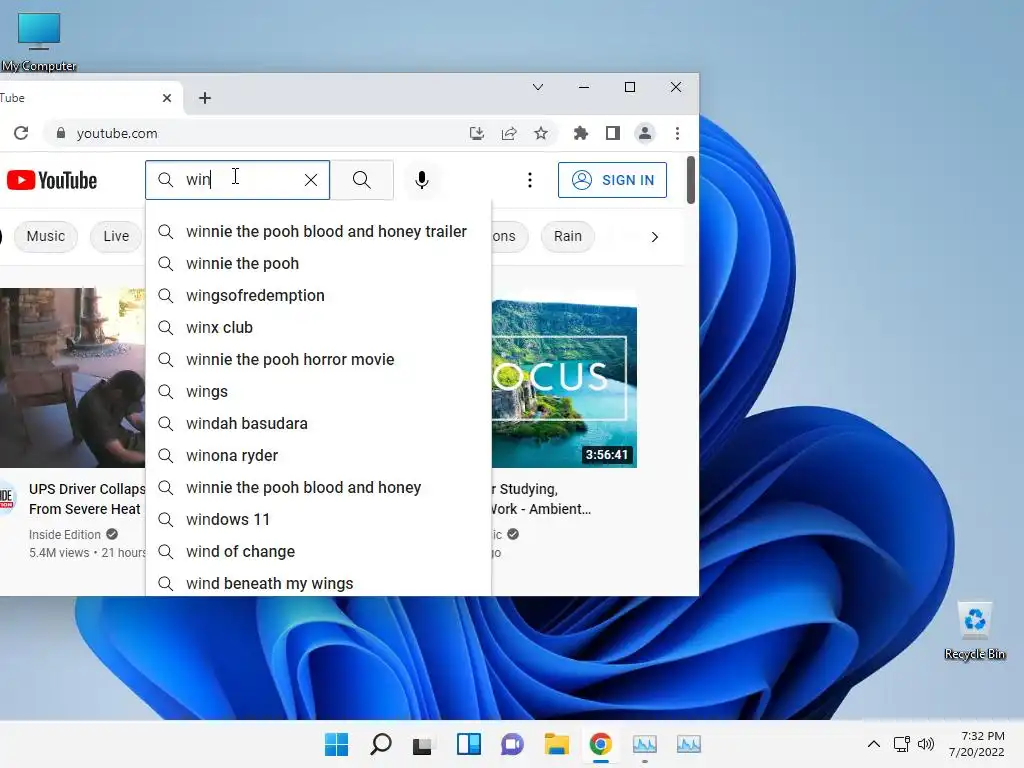
Task: Choose suggestion 'wind beneath my wings'
Action: (319, 583)
